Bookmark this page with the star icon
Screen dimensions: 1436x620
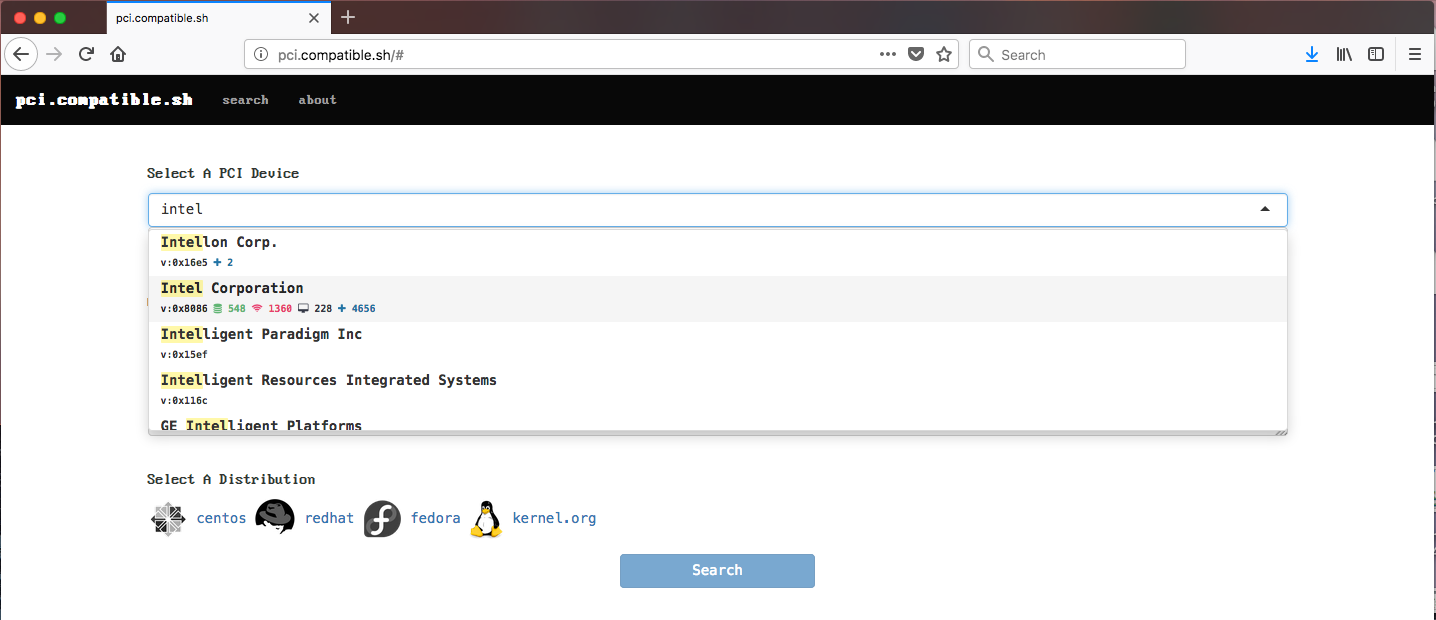click(x=943, y=54)
